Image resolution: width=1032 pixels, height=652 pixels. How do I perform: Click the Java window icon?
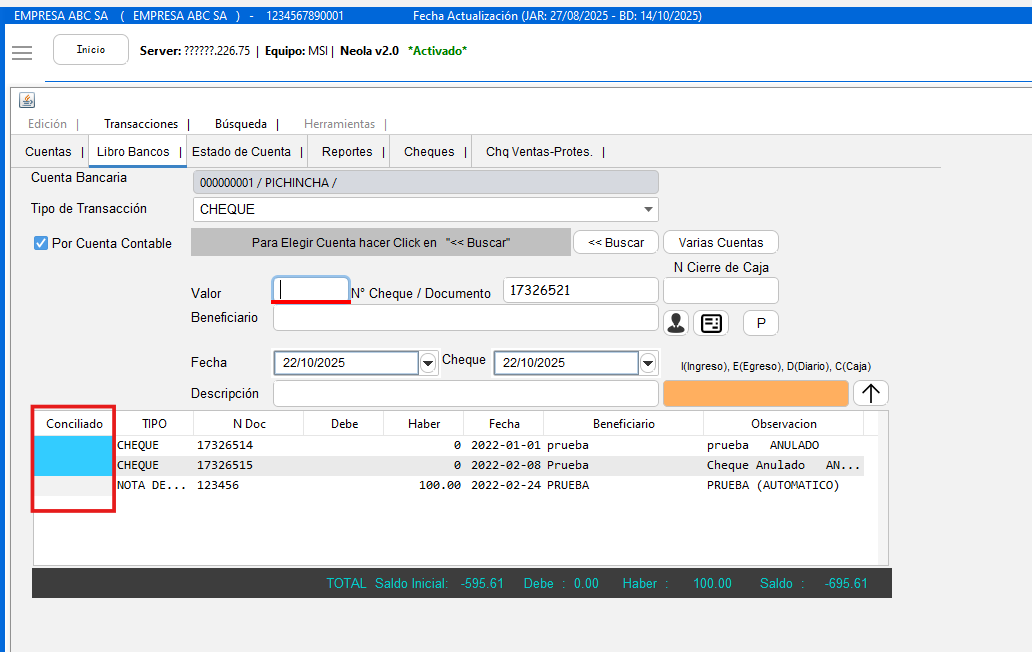coord(27,100)
